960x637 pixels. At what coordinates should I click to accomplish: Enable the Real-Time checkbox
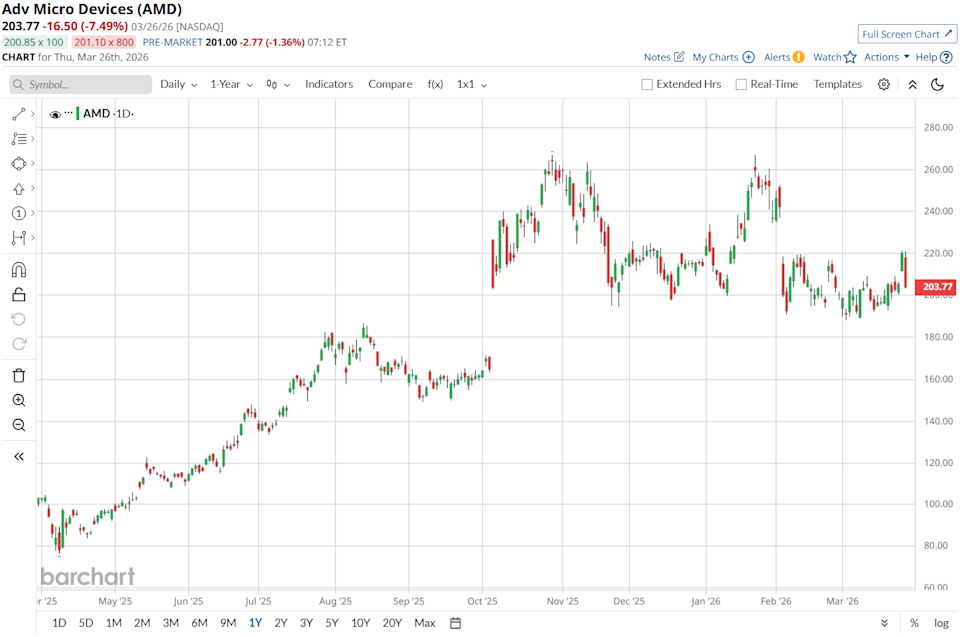pos(741,85)
